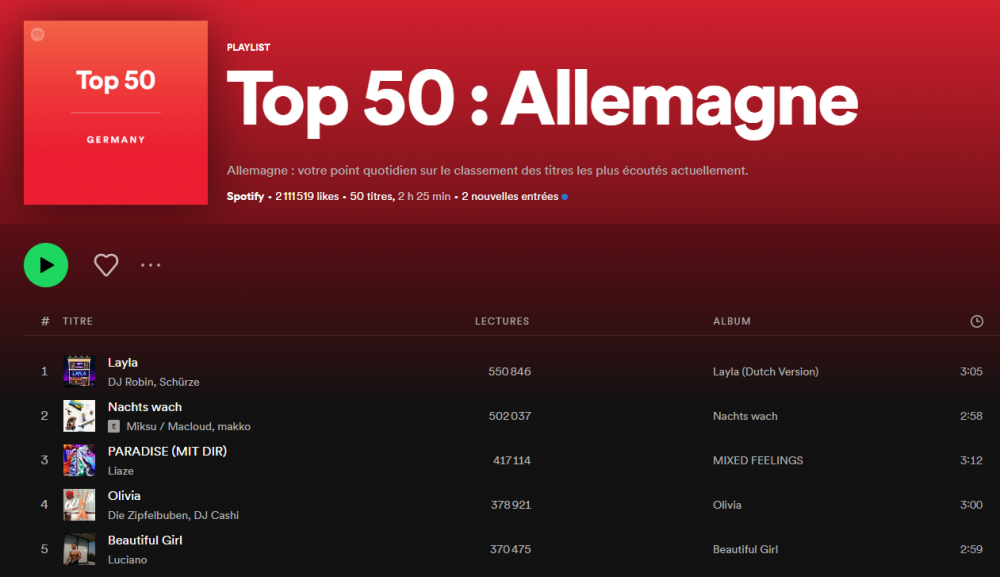Click track number 3 of PARADISE
1000x577 pixels.
[x=44, y=460]
